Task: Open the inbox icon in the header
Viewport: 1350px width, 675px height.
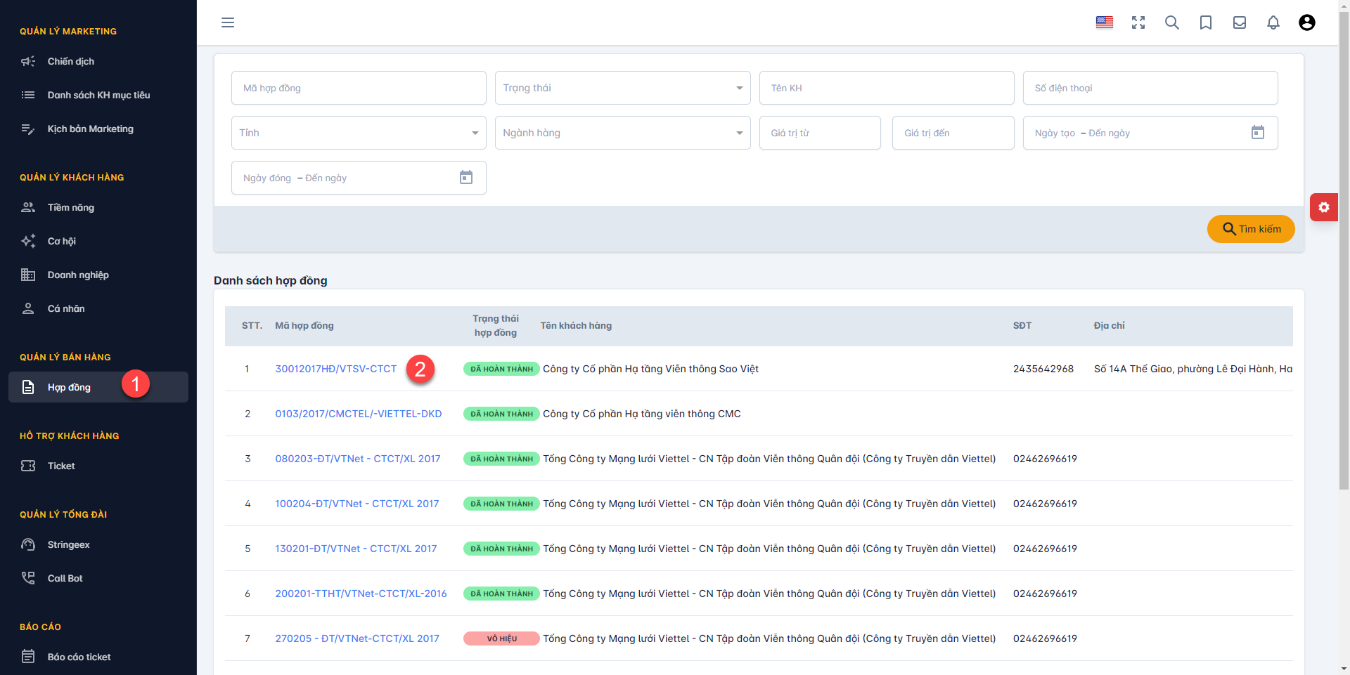Action: click(1240, 22)
